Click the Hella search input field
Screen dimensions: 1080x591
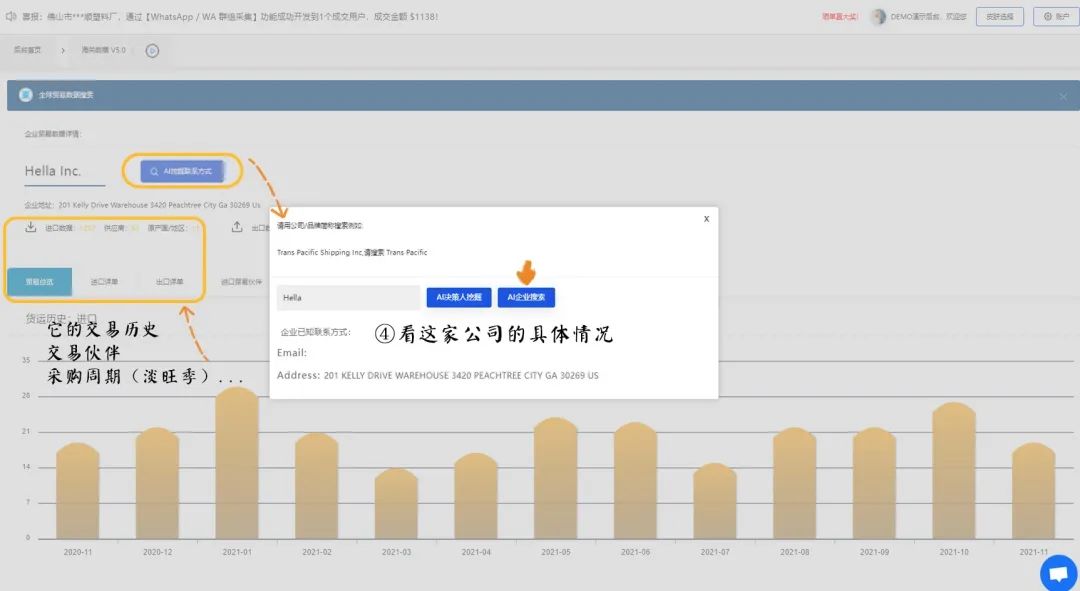click(x=347, y=297)
